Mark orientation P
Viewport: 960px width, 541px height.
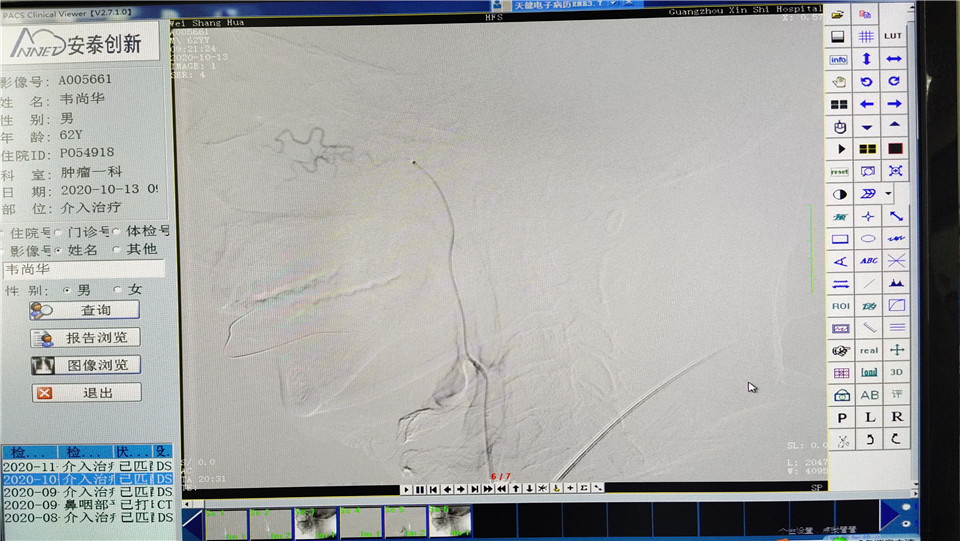[x=842, y=418]
